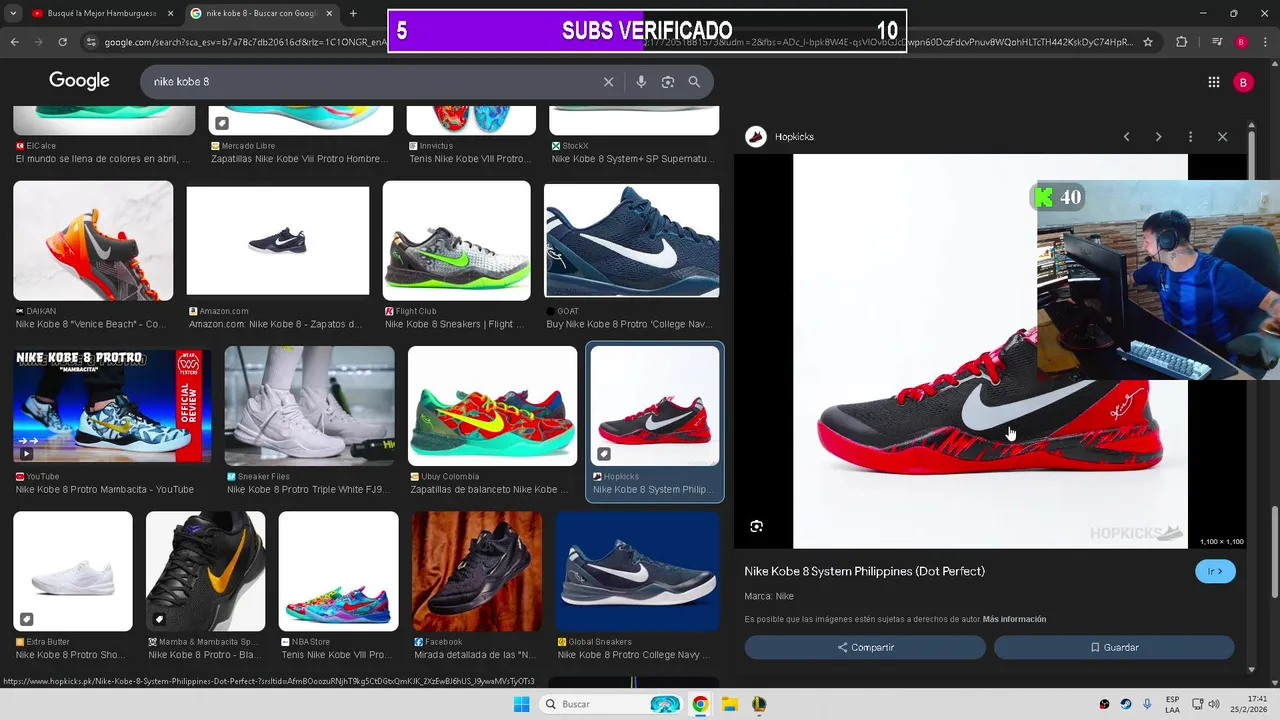Bookmark this page with the star
The image size is (1280, 720).
[1148, 42]
